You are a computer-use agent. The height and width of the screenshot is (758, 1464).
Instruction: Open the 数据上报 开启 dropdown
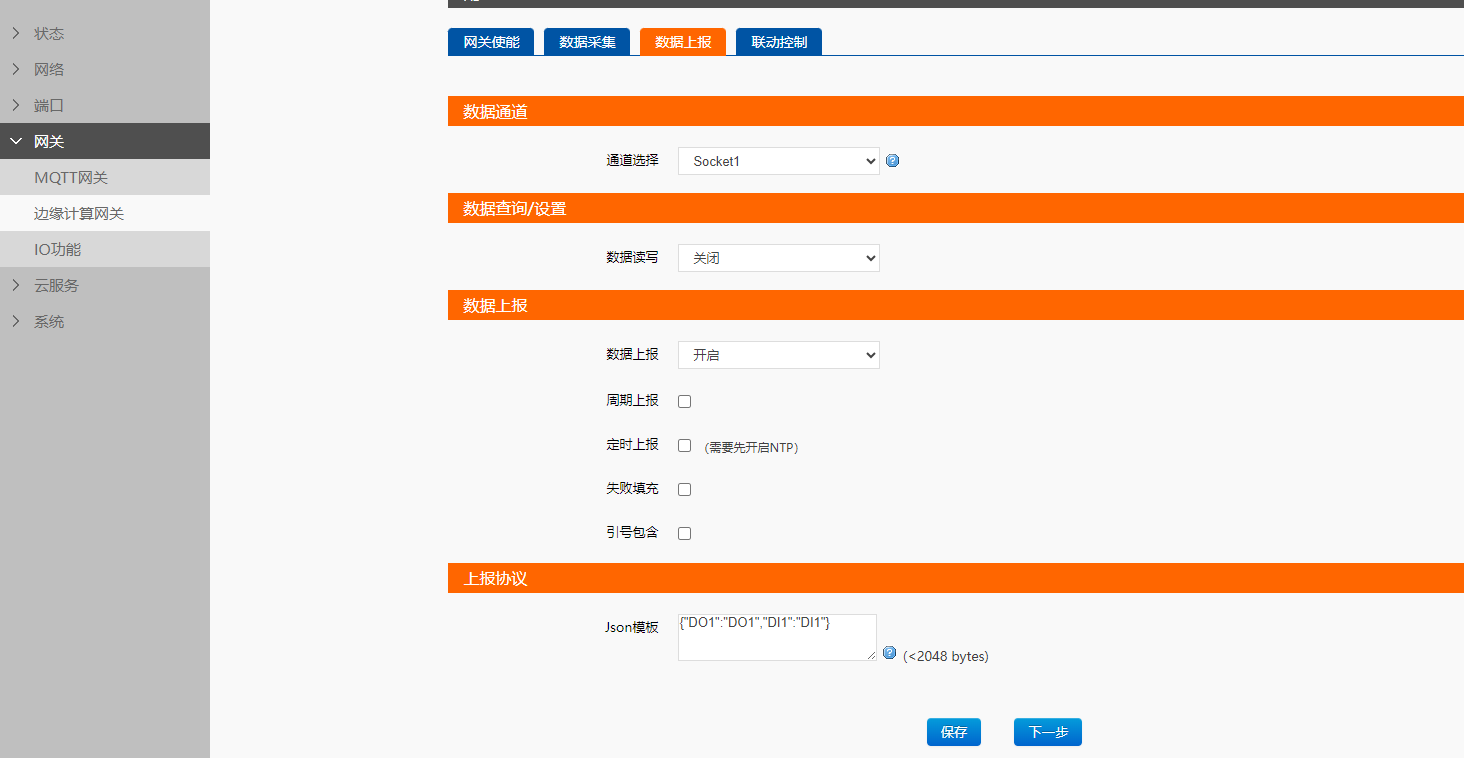coord(778,355)
